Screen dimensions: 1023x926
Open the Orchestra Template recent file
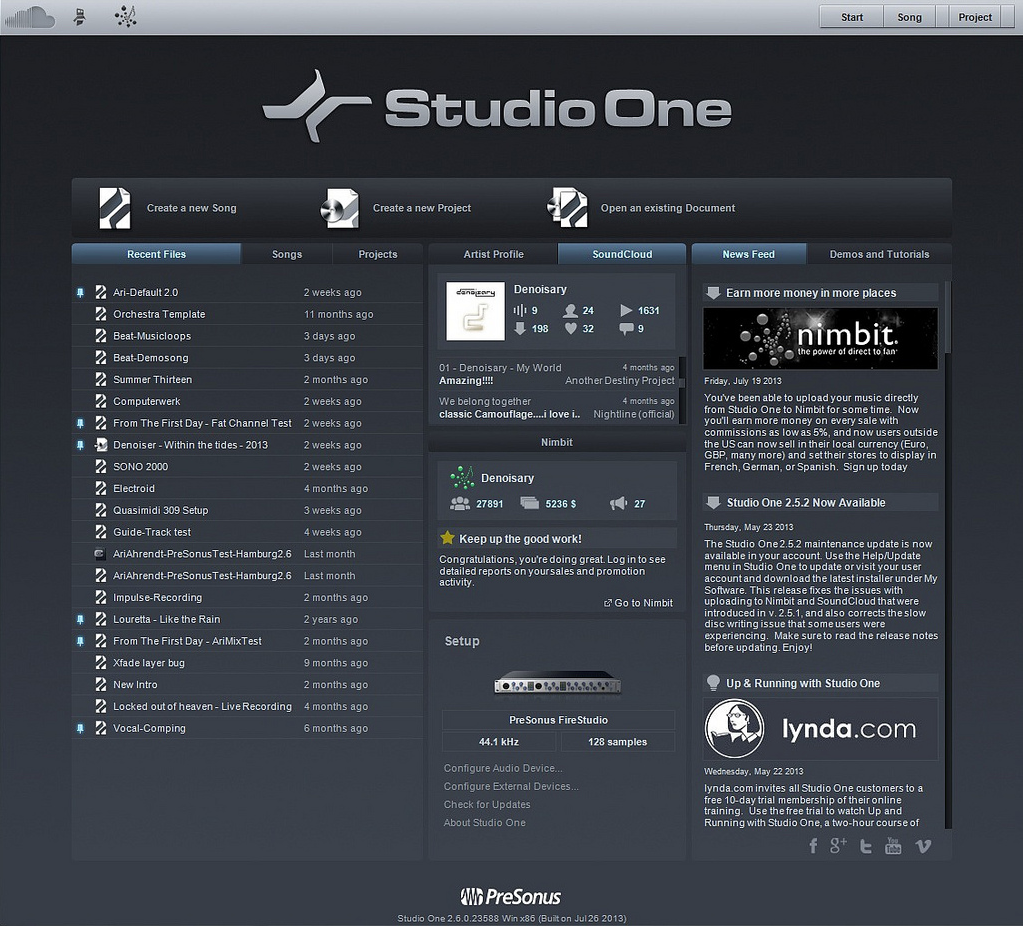click(x=247, y=315)
